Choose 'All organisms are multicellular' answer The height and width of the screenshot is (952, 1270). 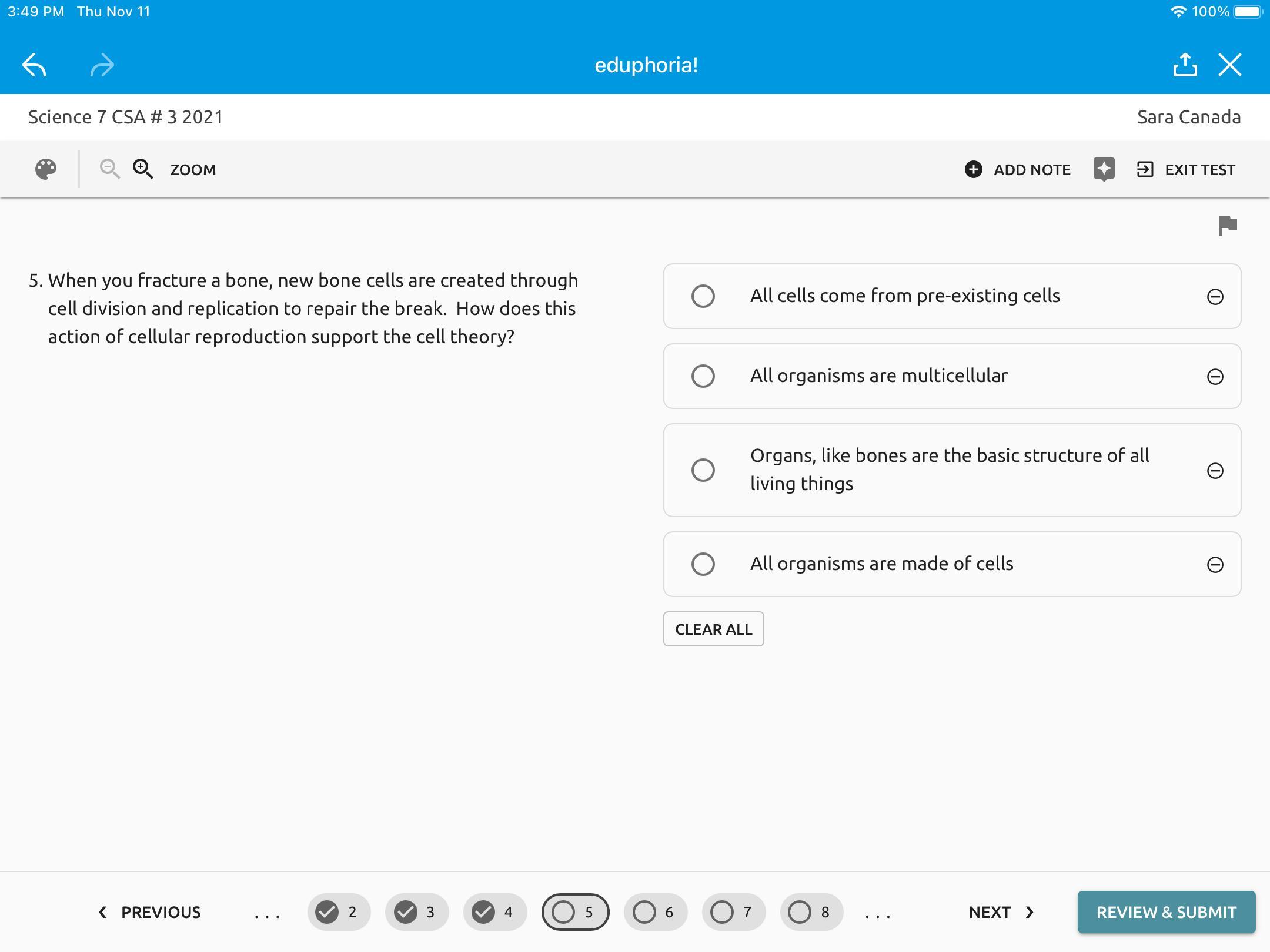(703, 376)
